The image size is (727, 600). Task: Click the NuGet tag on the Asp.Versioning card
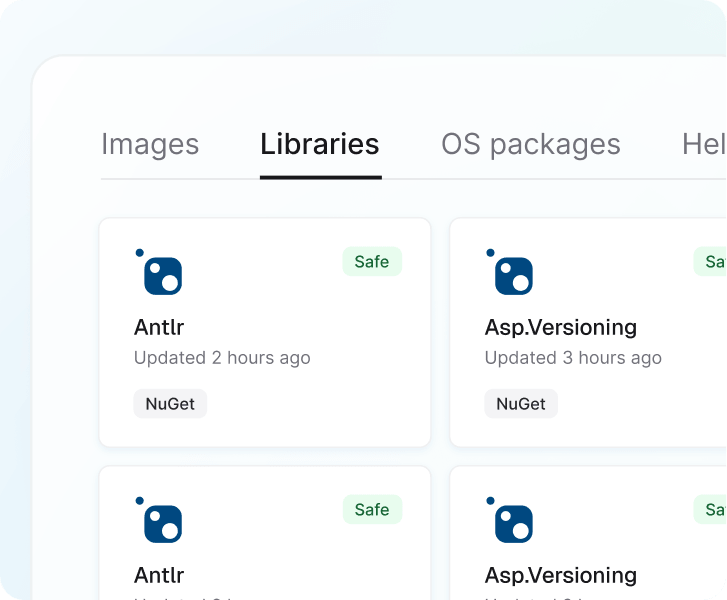point(521,404)
